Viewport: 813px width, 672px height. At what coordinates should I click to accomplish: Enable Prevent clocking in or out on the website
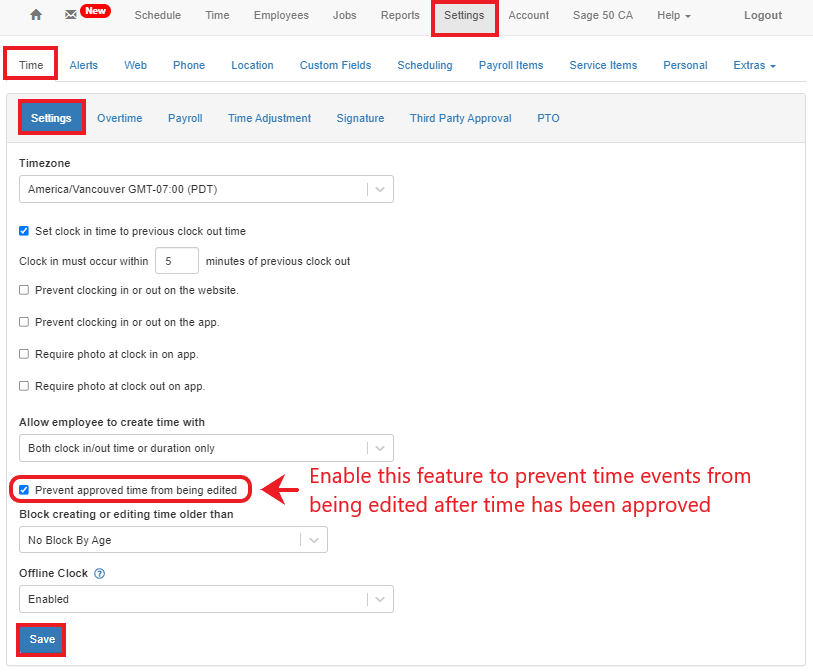(x=24, y=290)
